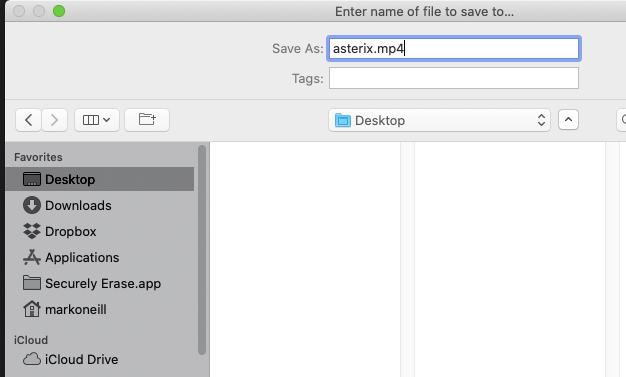Click the Downloads arrow icon in sidebar
Image resolution: width=626 pixels, height=377 pixels.
point(32,205)
